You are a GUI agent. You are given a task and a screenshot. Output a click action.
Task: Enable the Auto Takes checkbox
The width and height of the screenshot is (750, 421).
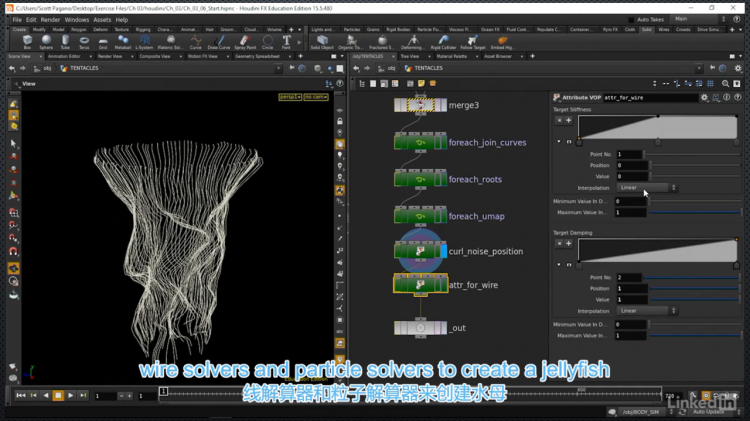coord(631,20)
